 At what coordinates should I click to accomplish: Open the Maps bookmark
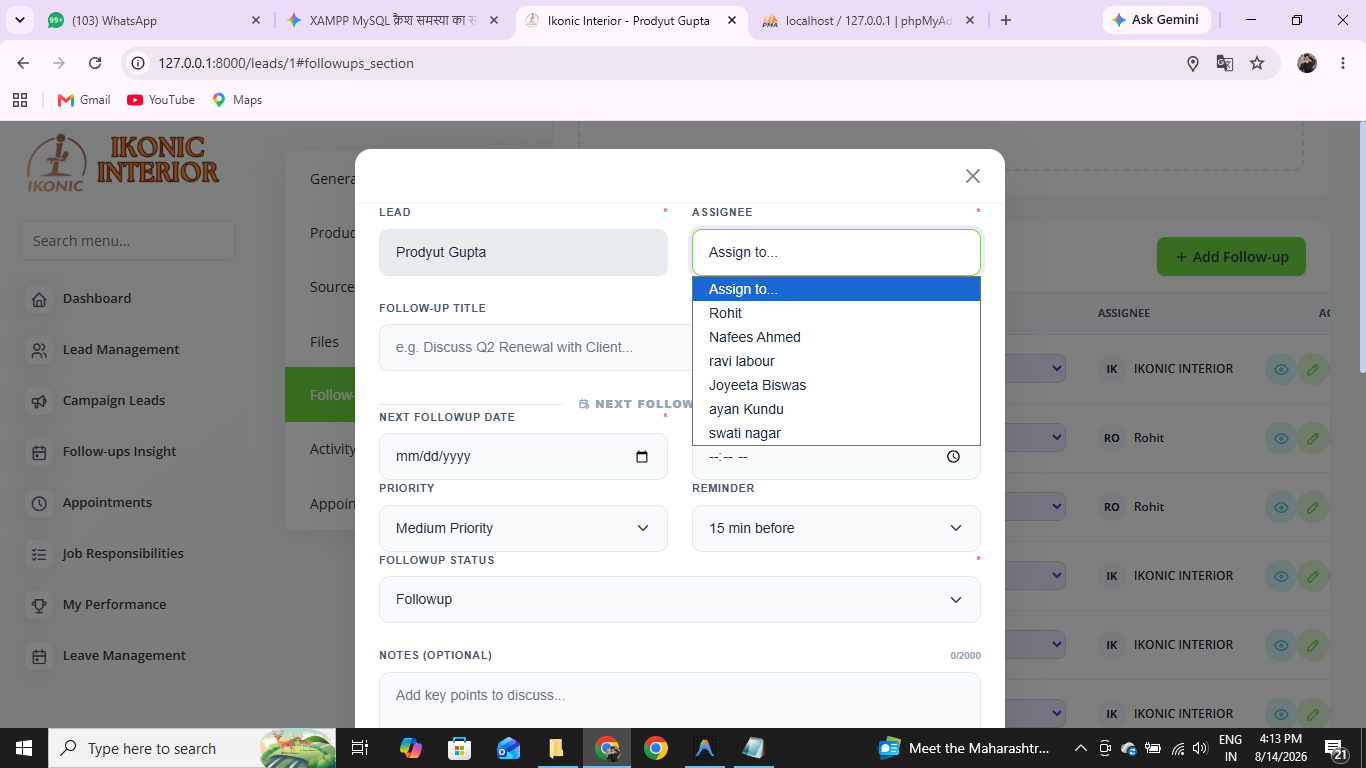(237, 100)
